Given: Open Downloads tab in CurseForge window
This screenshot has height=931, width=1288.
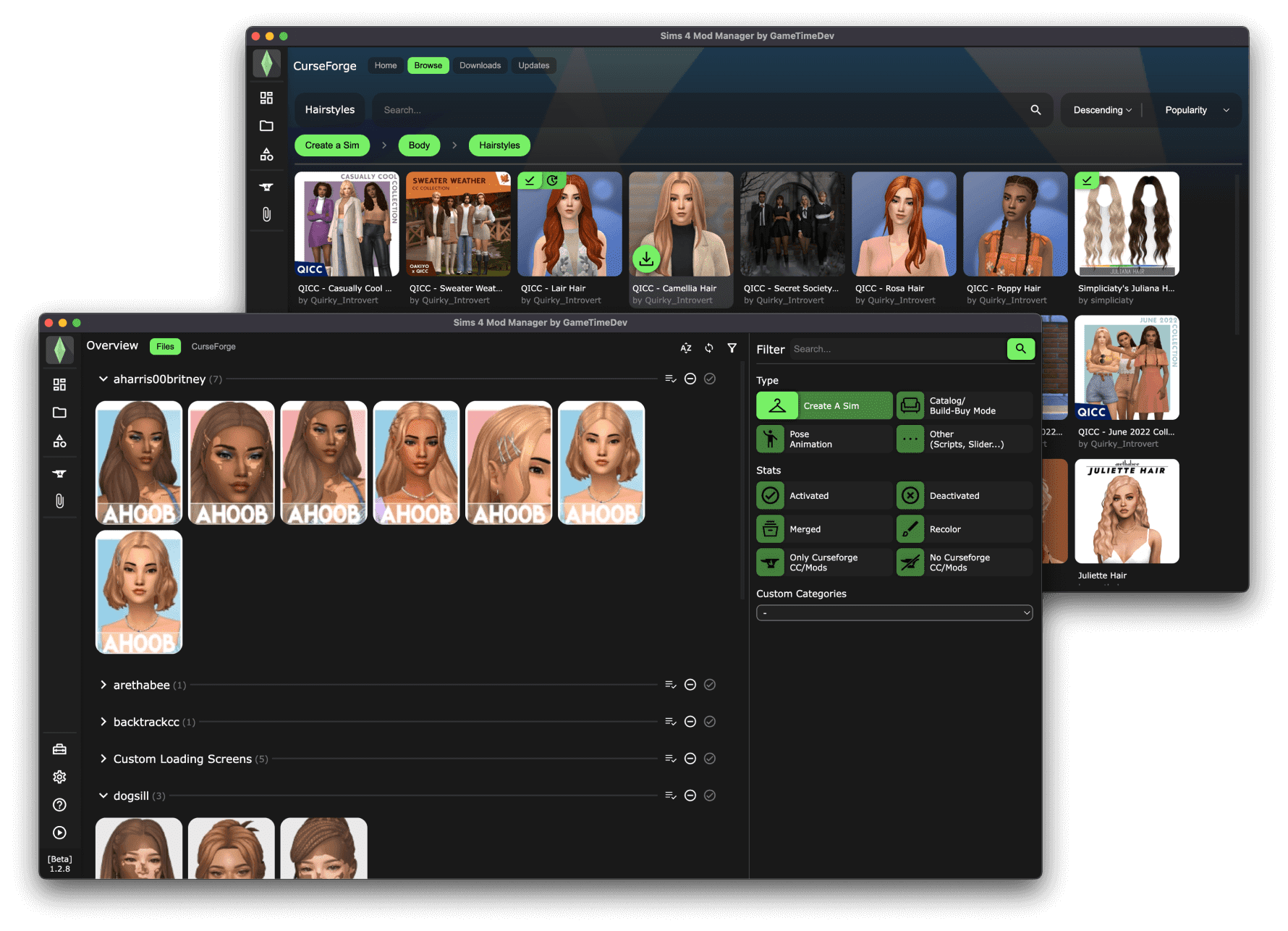Looking at the screenshot, I should (480, 65).
